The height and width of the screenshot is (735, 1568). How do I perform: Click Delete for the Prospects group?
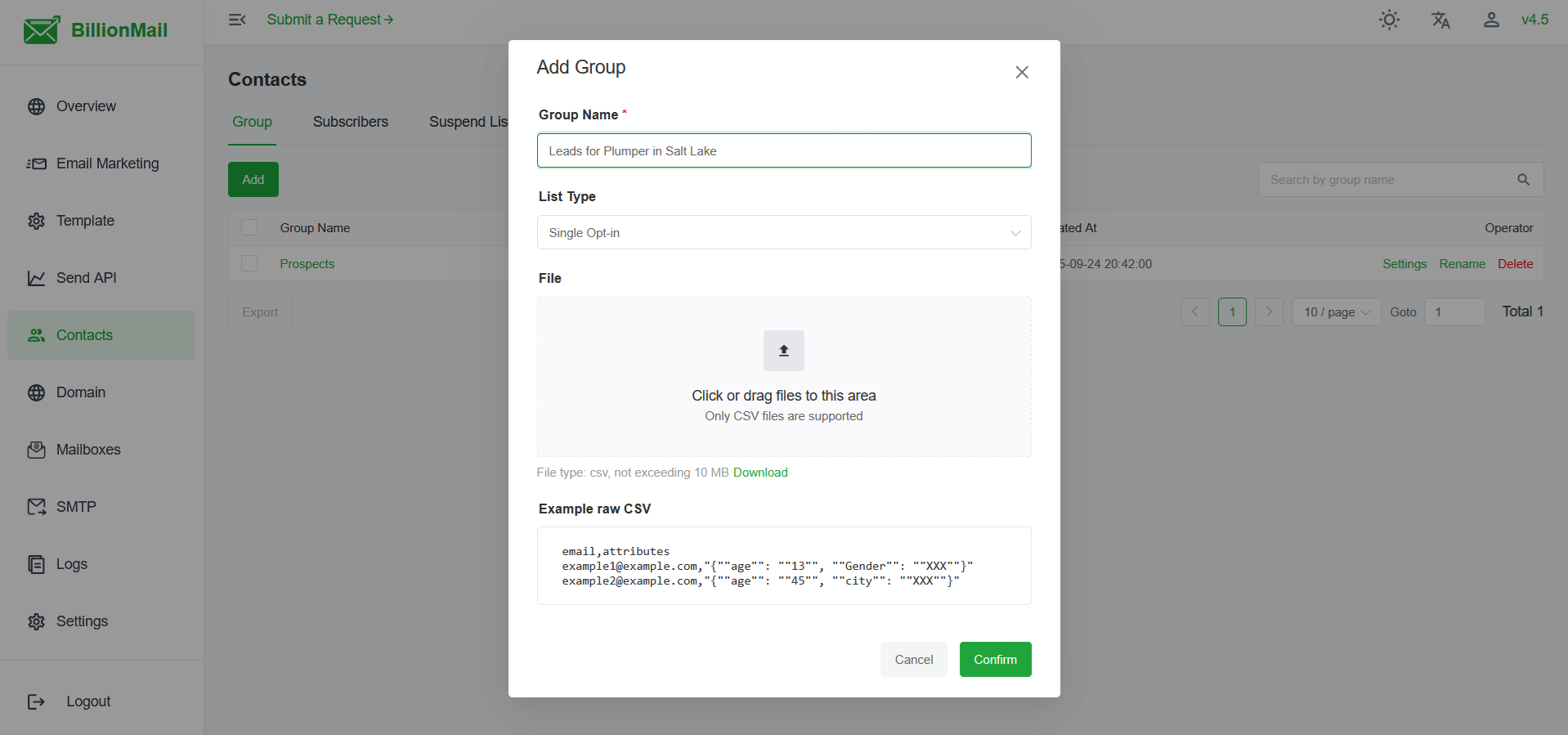(1515, 263)
